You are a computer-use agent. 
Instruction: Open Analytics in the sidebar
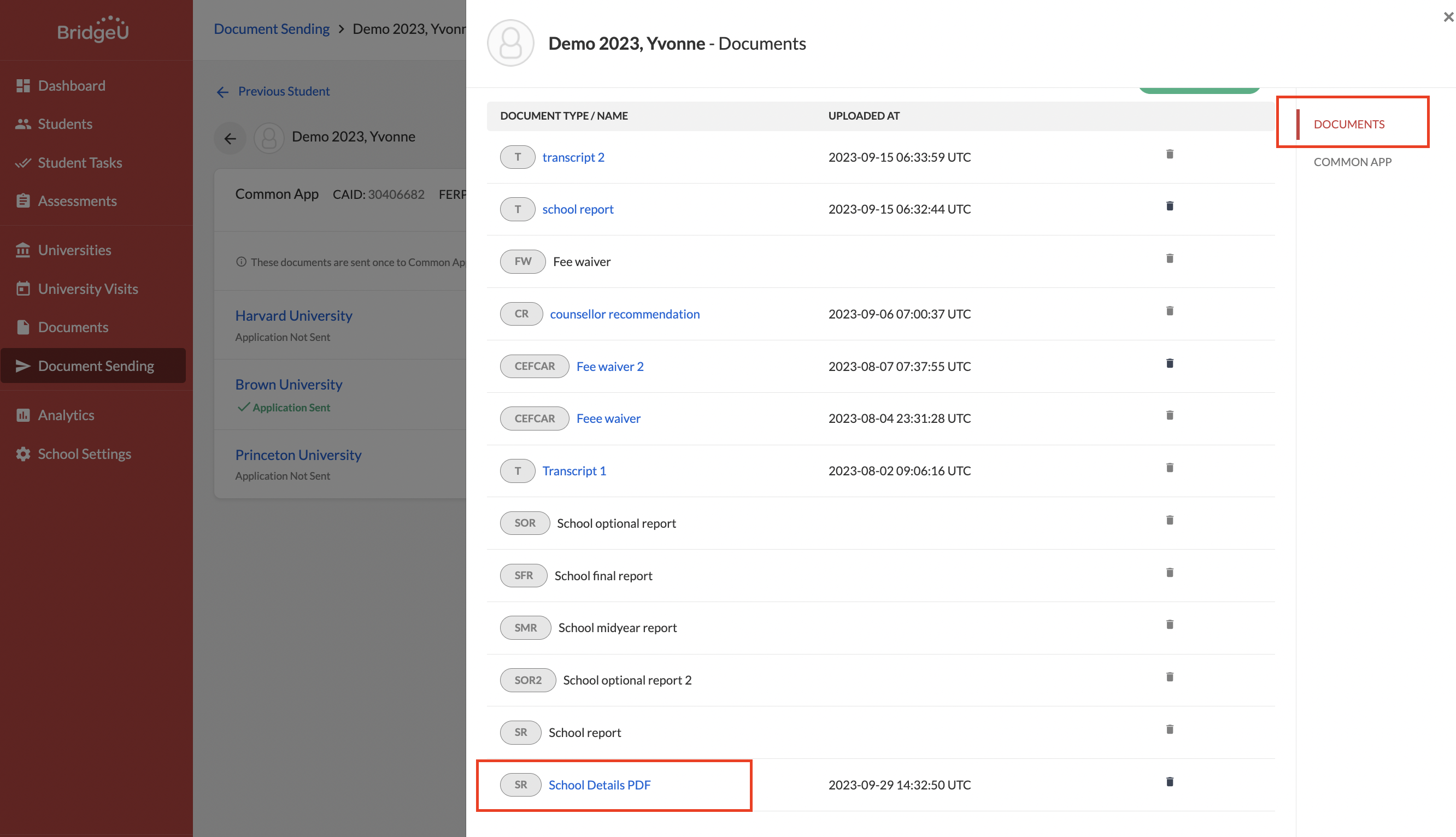(x=55, y=415)
